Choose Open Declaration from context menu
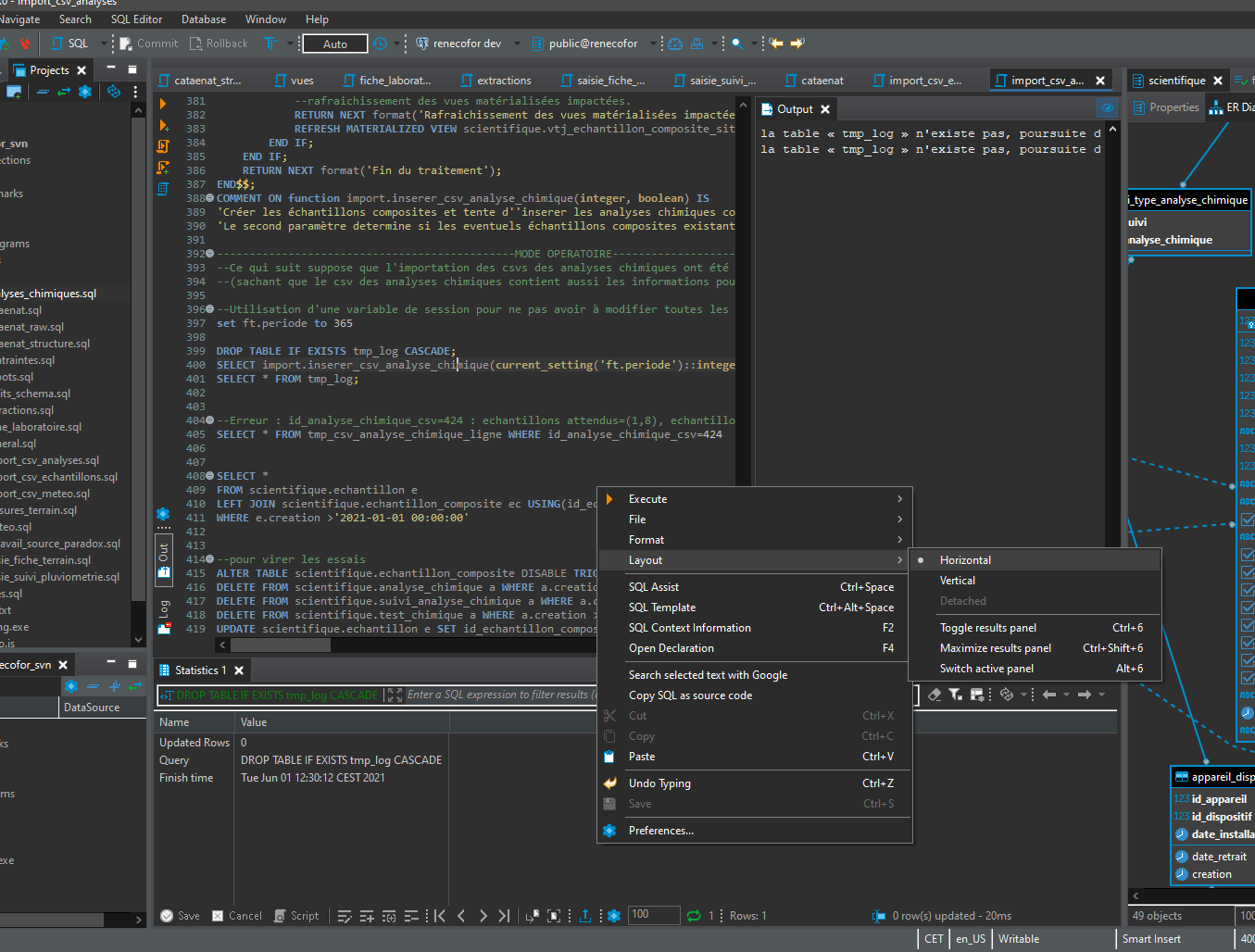Screen dimensions: 1255x952 click(x=755, y=648)
